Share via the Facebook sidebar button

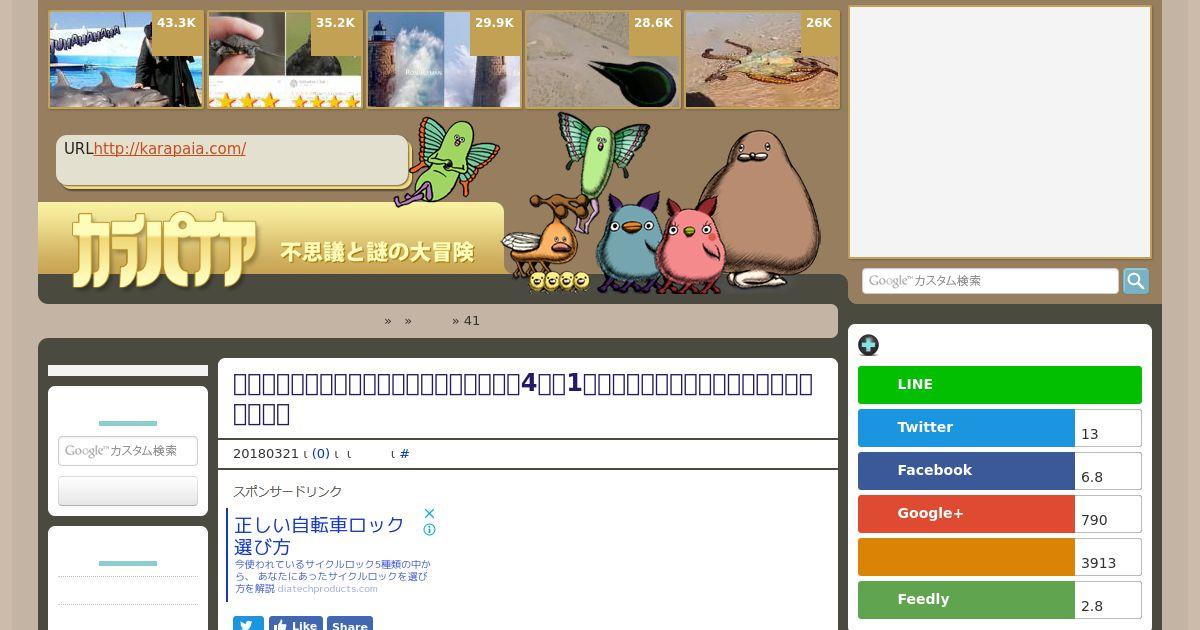[966, 471]
